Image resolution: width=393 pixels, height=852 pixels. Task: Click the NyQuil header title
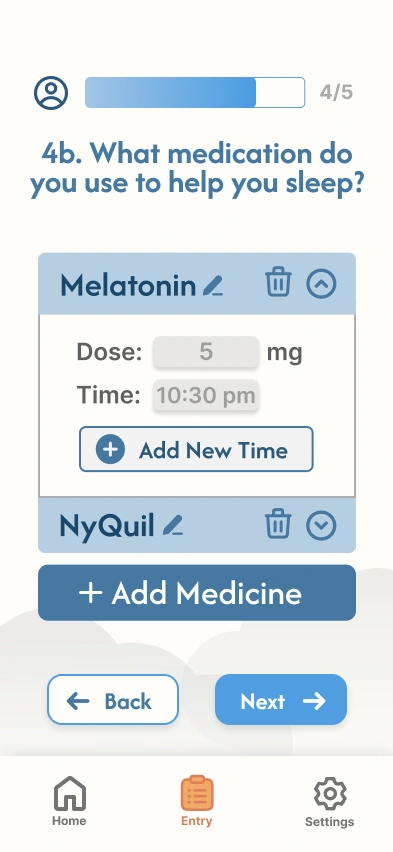click(x=107, y=526)
